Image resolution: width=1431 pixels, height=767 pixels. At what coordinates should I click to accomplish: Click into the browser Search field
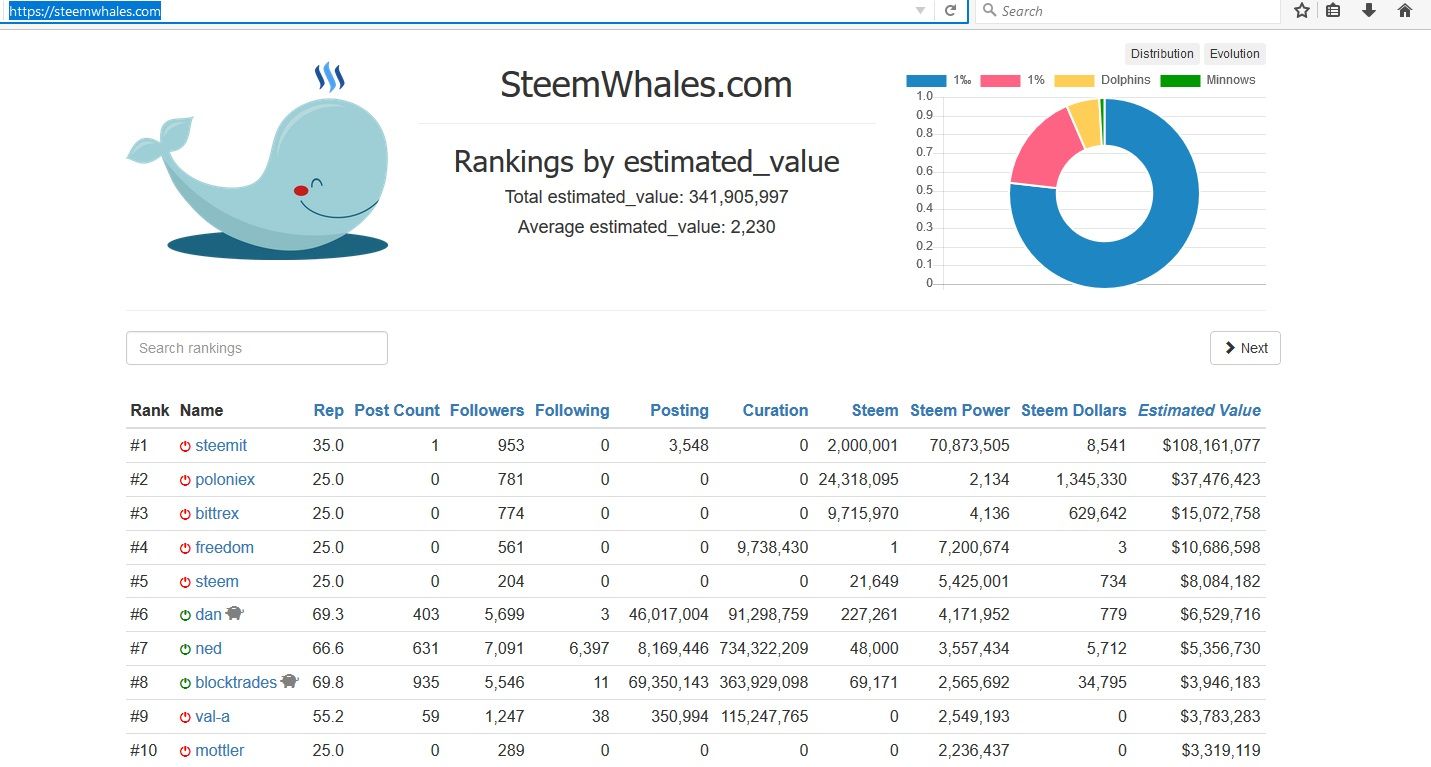coord(1127,11)
